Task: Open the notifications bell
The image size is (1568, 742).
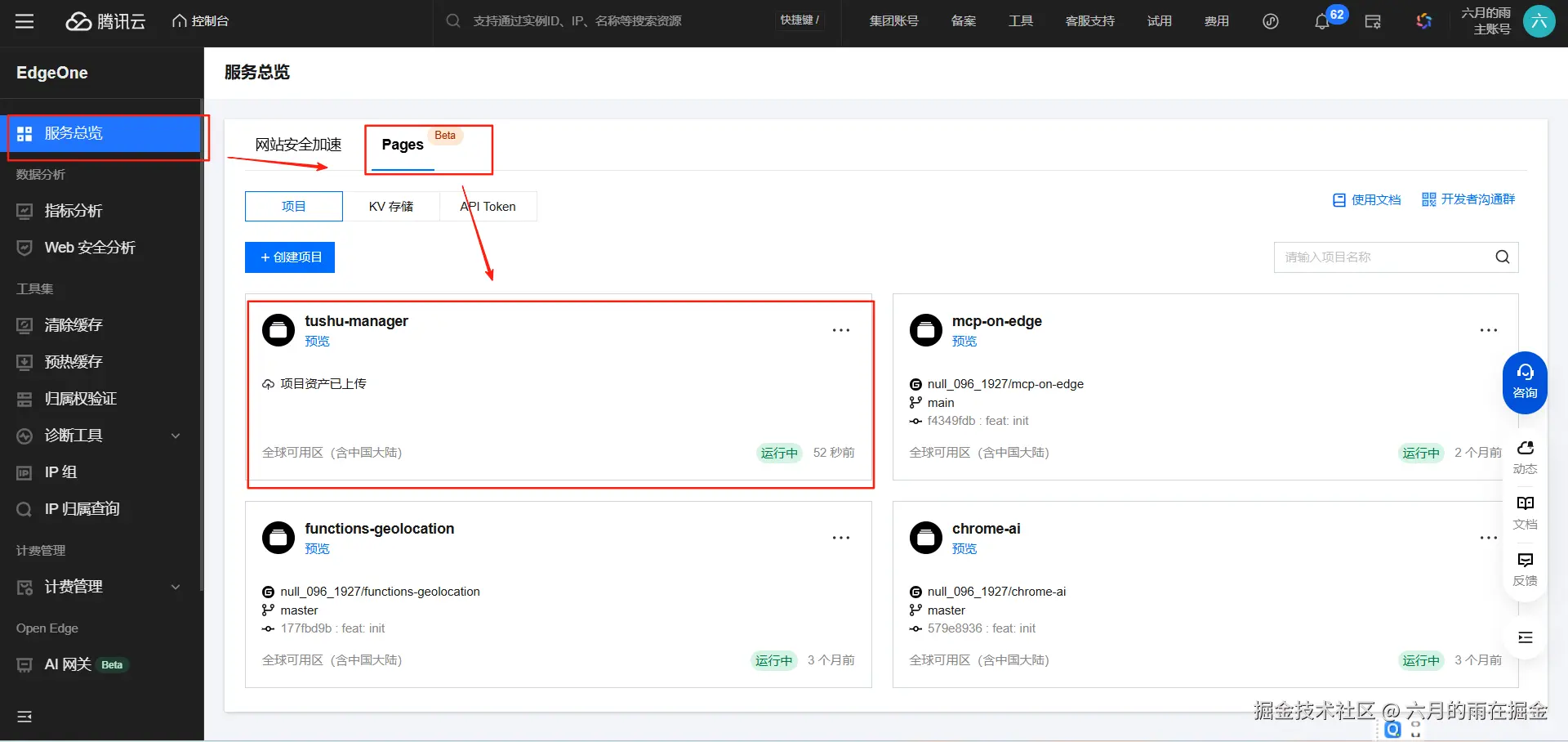Action: (1321, 22)
